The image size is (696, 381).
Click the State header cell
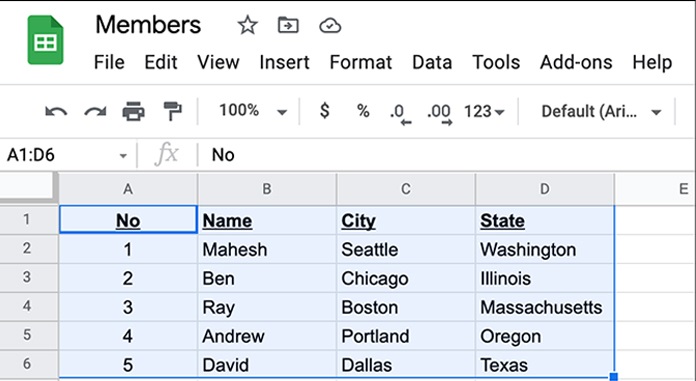pos(545,220)
